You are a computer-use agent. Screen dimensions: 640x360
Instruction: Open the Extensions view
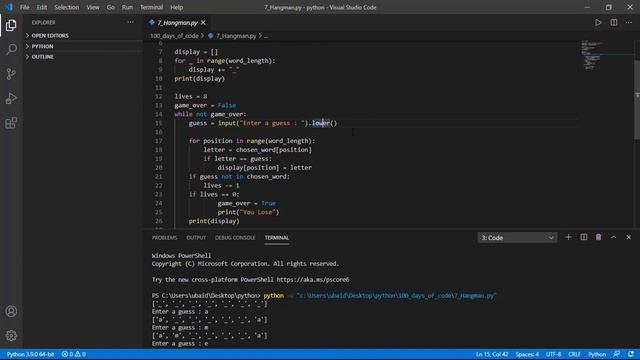pos(11,123)
